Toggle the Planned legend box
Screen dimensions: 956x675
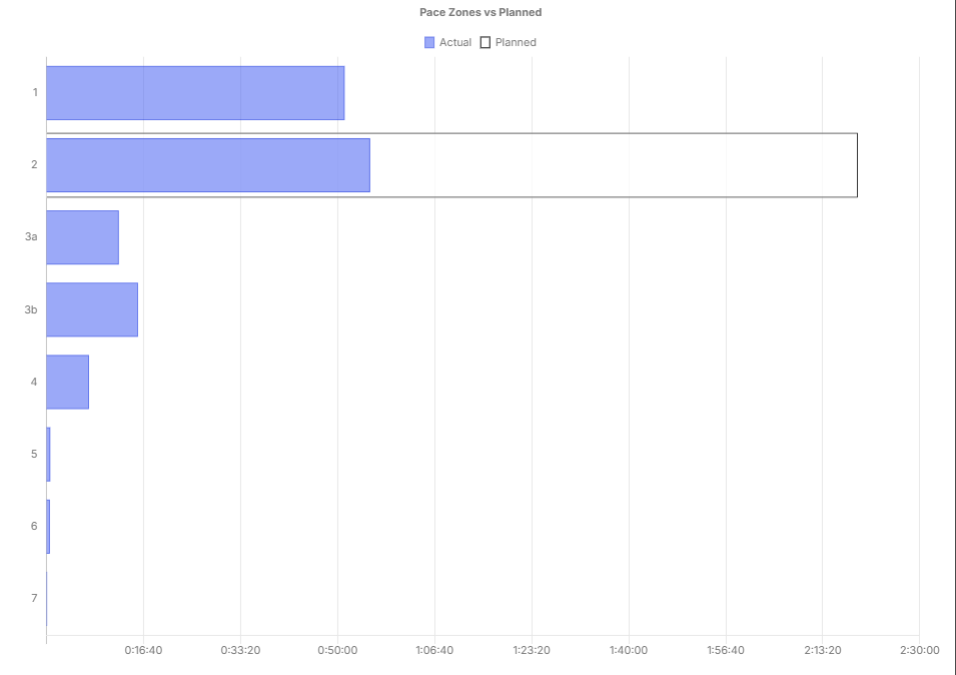tap(485, 42)
